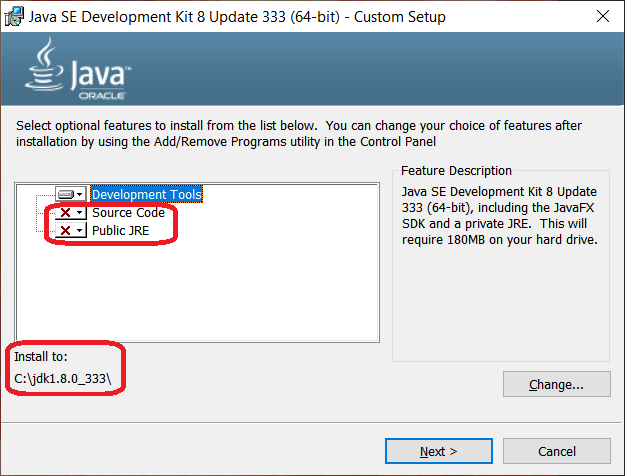Select Development Tools in the feature tree
The image size is (625, 476).
pos(147,195)
